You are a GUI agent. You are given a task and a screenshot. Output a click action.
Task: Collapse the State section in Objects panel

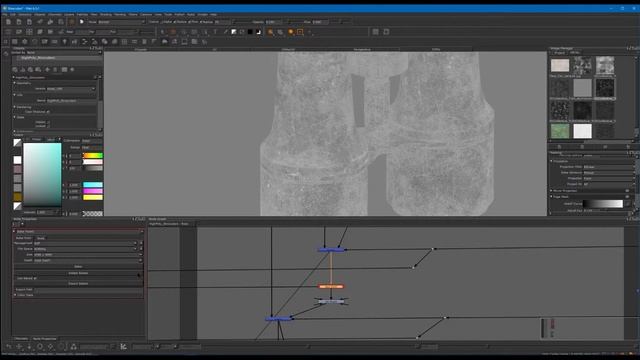tap(15, 117)
